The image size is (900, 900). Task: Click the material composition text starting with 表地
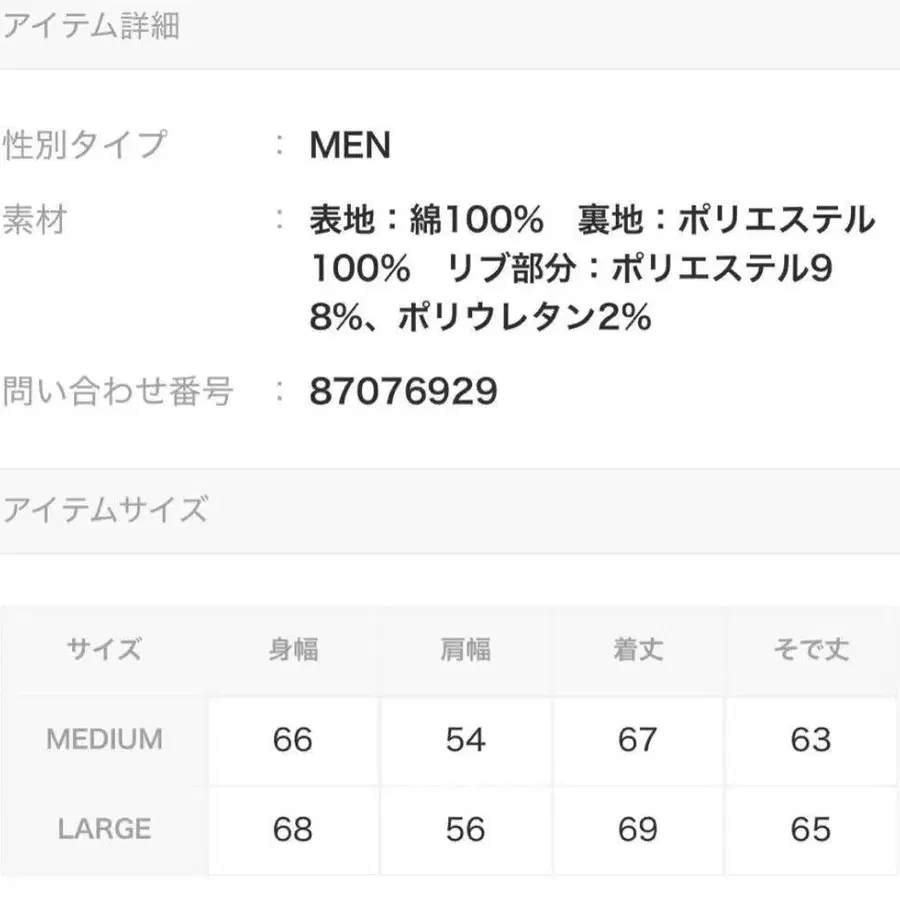pos(592,268)
